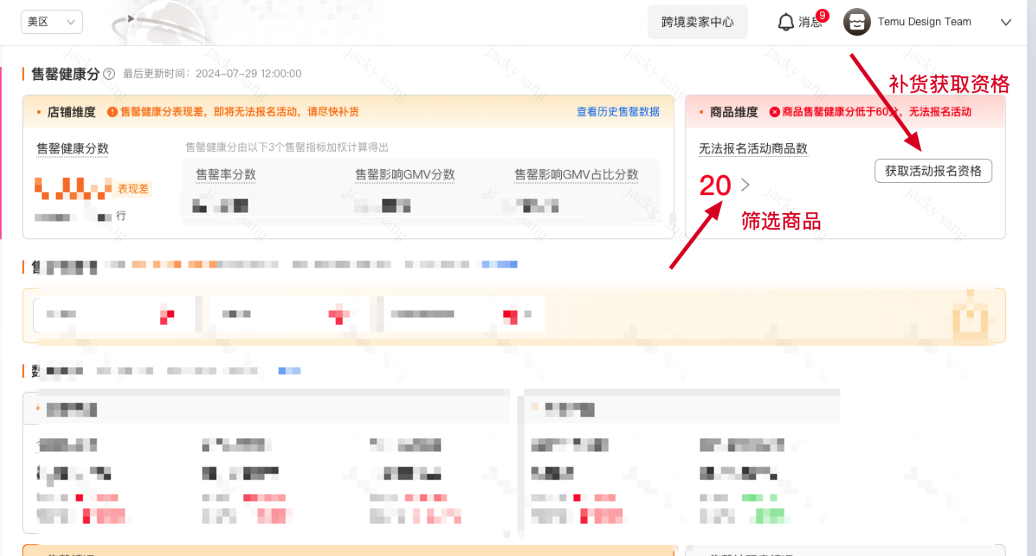Click the help icon beside 售罄健康分
Viewport: 1036px width, 556px height.
click(109, 74)
